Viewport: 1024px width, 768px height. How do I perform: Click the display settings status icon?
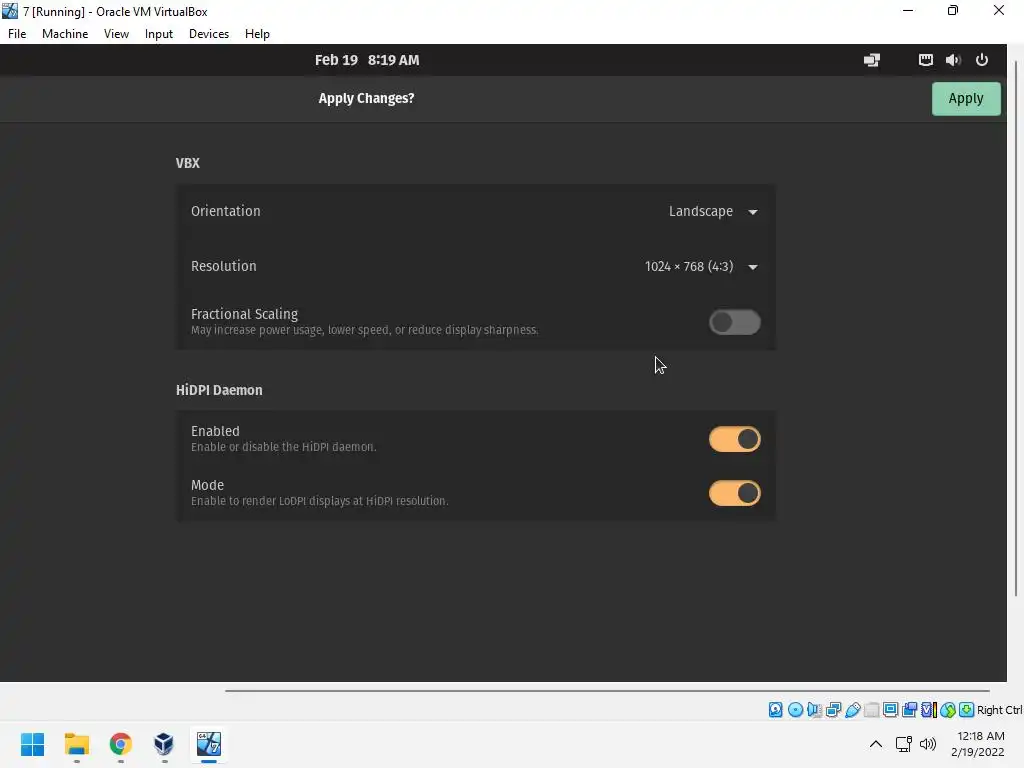[x=890, y=710]
